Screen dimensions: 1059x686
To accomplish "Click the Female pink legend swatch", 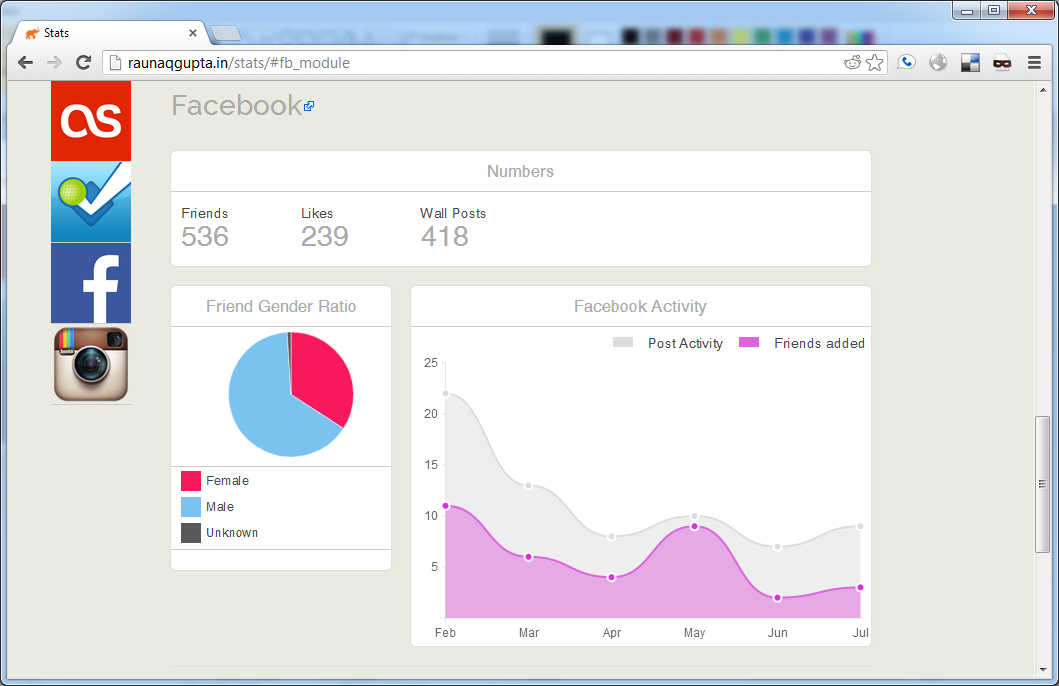I will tap(190, 481).
